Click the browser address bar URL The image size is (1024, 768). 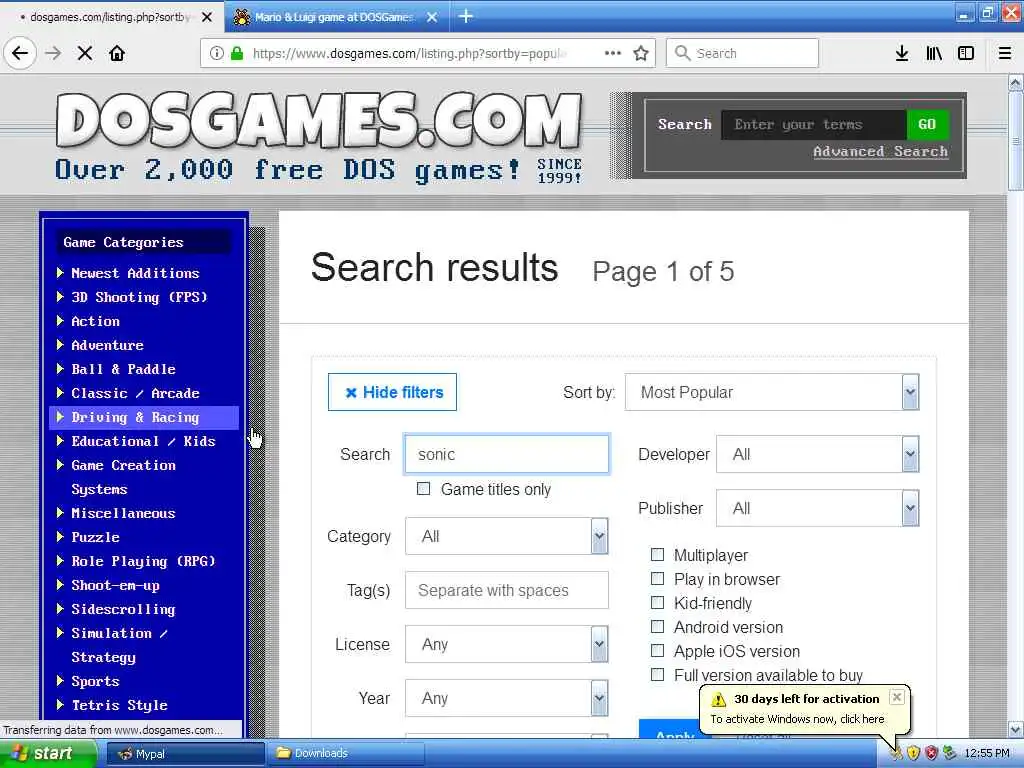tap(410, 53)
